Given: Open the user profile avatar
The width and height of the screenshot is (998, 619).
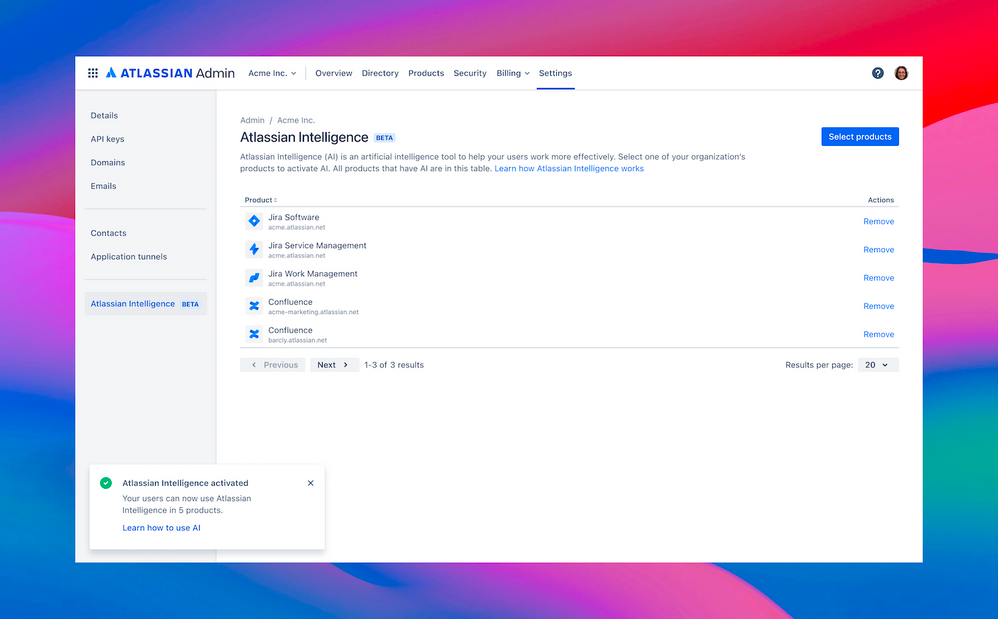Looking at the screenshot, I should (x=901, y=73).
